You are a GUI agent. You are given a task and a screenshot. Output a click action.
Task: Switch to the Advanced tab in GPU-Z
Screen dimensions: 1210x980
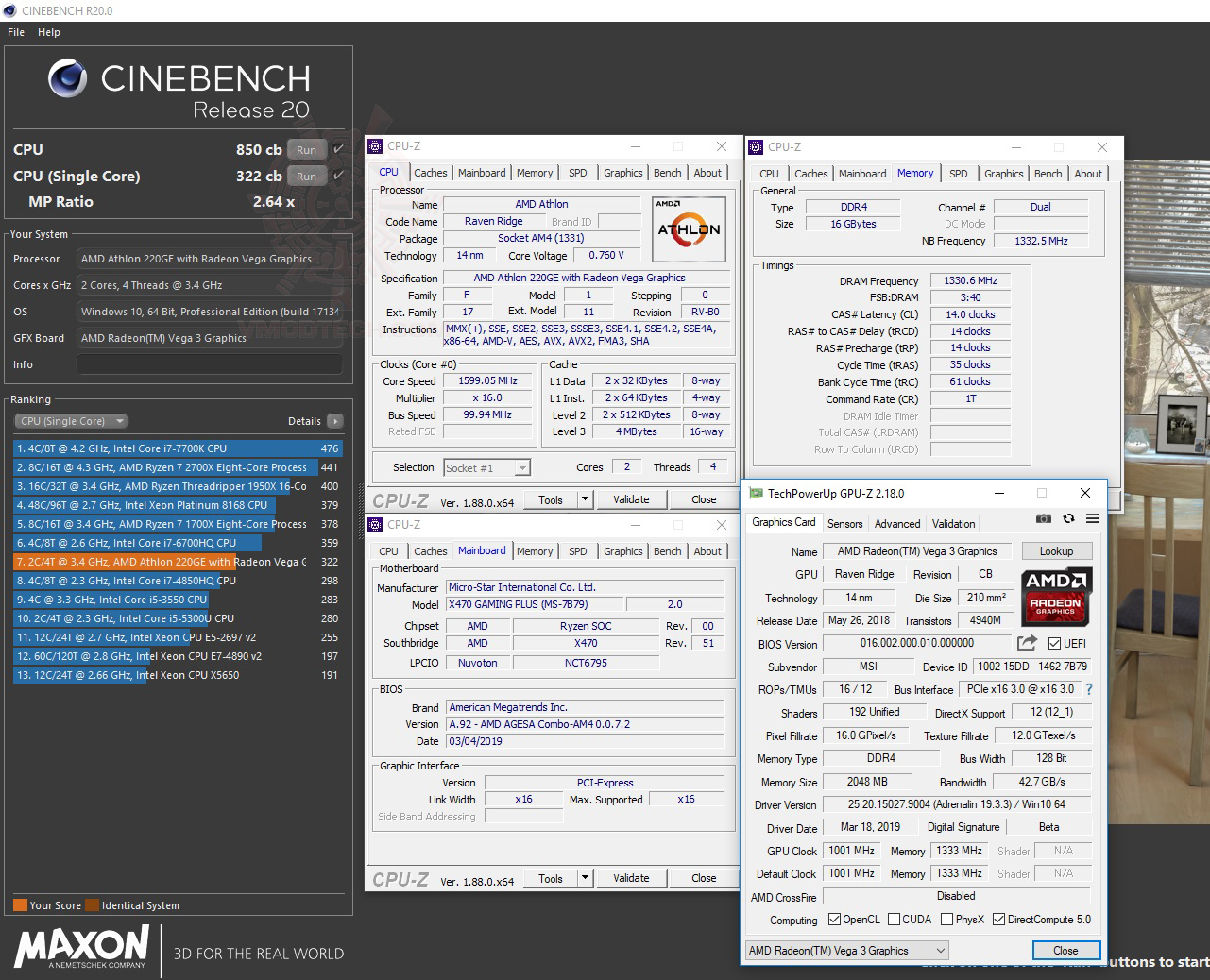(x=897, y=524)
